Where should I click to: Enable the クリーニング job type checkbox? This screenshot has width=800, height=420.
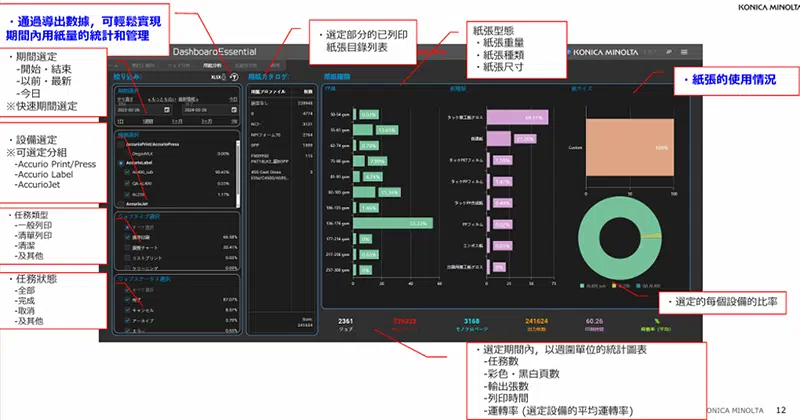[127, 267]
